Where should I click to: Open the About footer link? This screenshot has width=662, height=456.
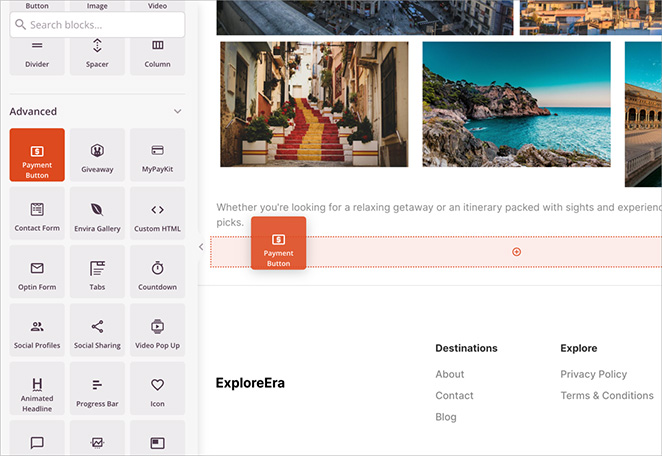(449, 374)
